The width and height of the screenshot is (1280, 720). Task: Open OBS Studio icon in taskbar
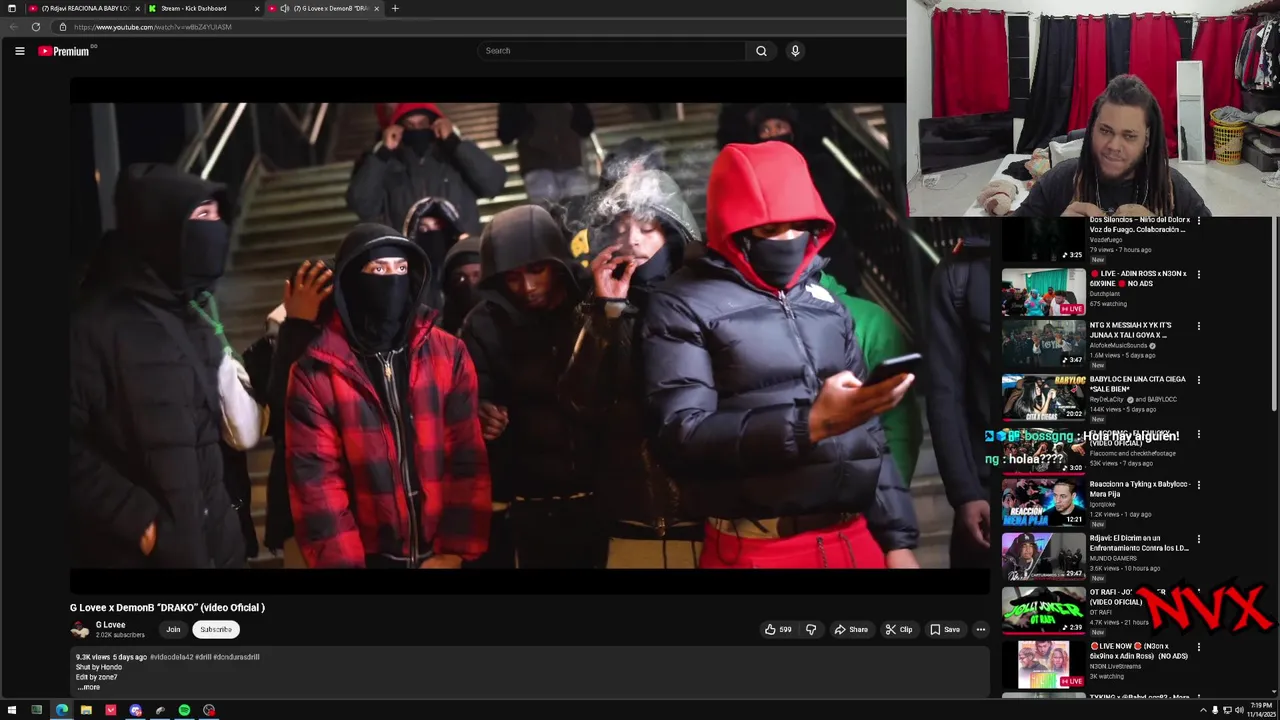tap(209, 710)
